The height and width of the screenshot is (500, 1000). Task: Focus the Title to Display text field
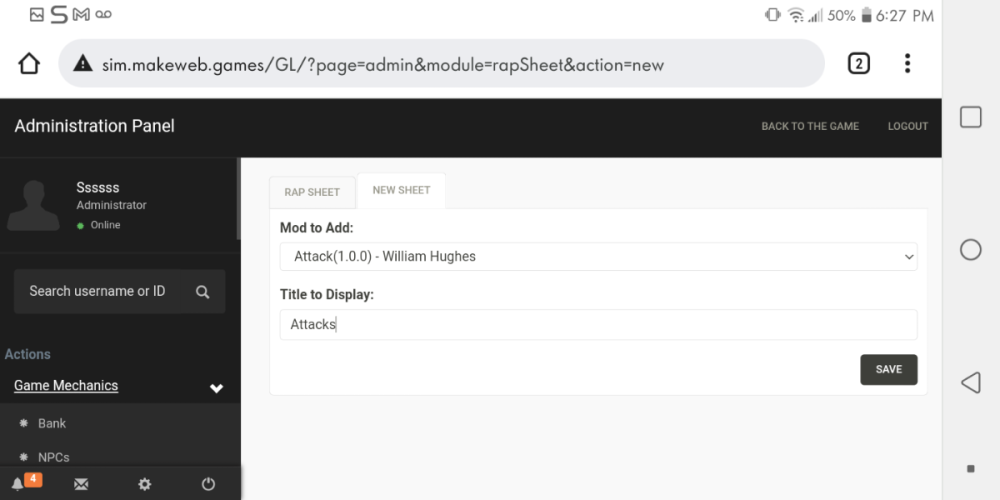point(598,325)
